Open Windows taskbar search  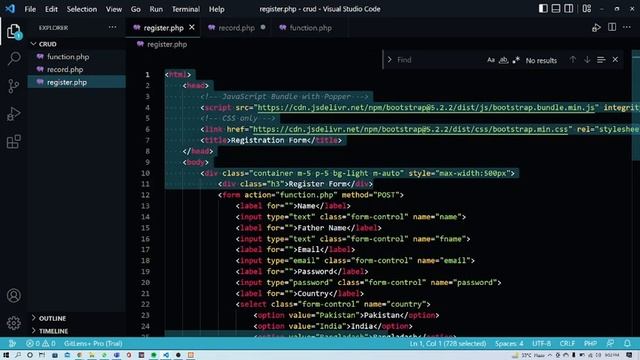pyautogui.click(x=18, y=355)
